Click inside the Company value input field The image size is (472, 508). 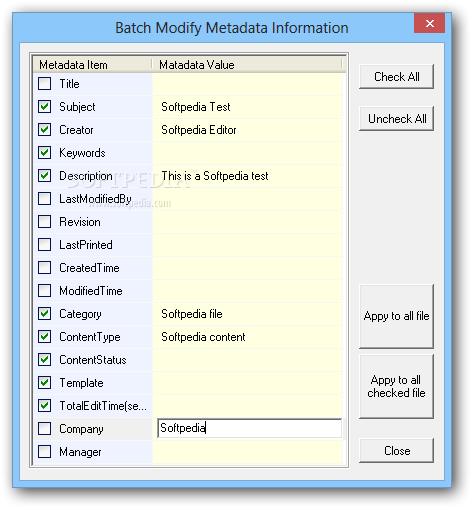(x=249, y=428)
